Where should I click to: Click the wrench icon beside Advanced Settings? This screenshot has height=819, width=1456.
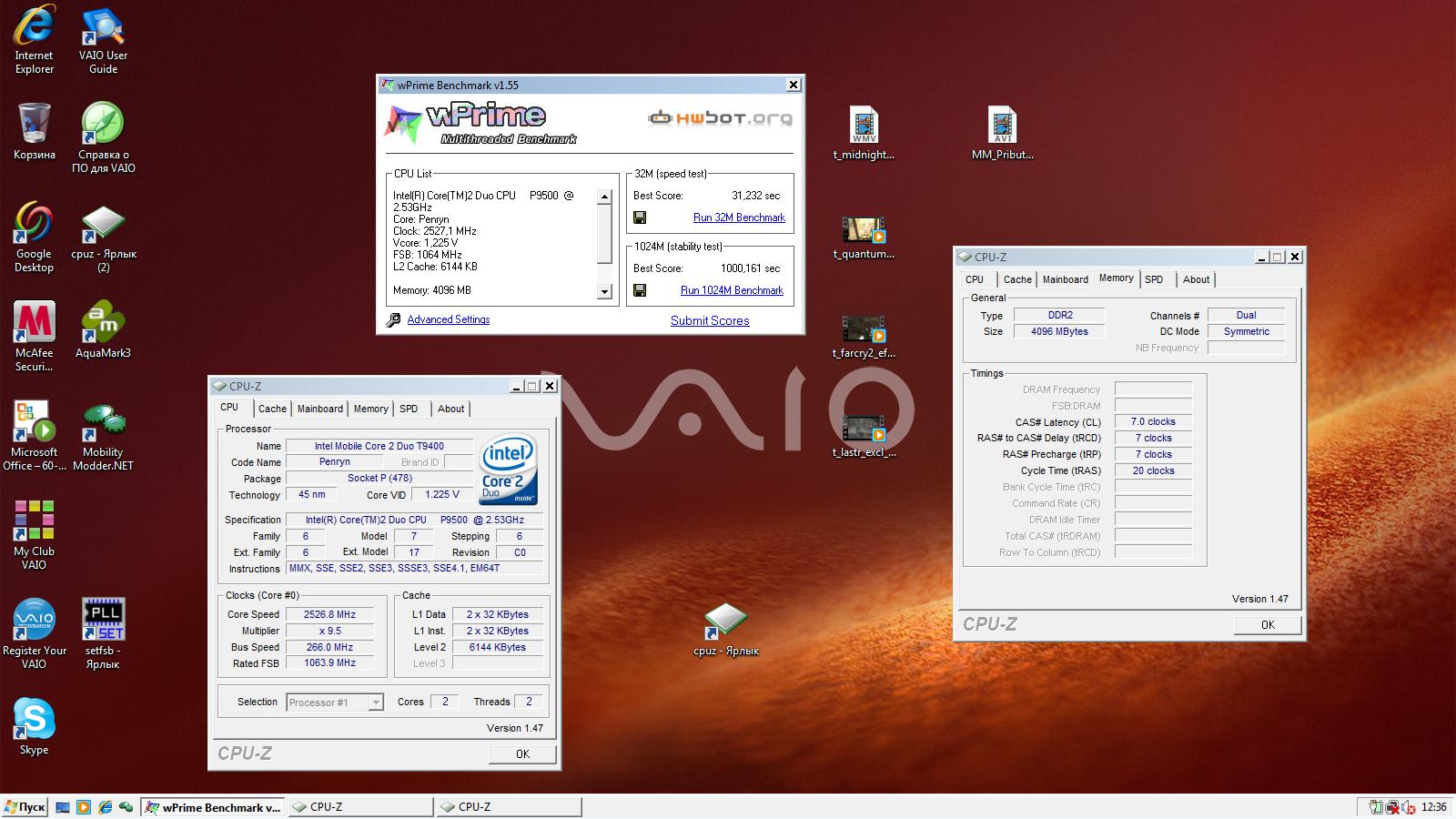(x=393, y=319)
